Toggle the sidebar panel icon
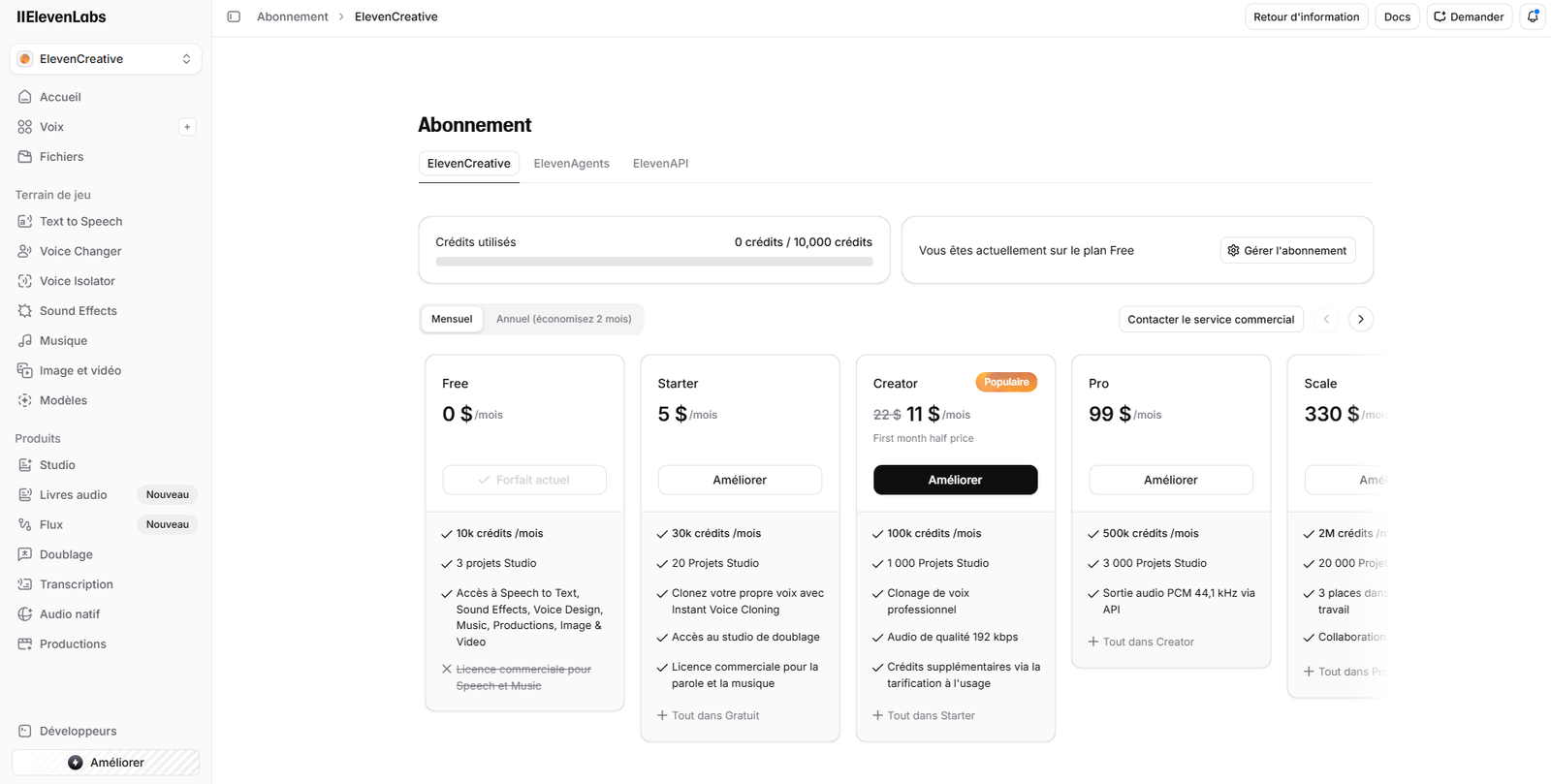The width and height of the screenshot is (1551, 784). pos(234,16)
